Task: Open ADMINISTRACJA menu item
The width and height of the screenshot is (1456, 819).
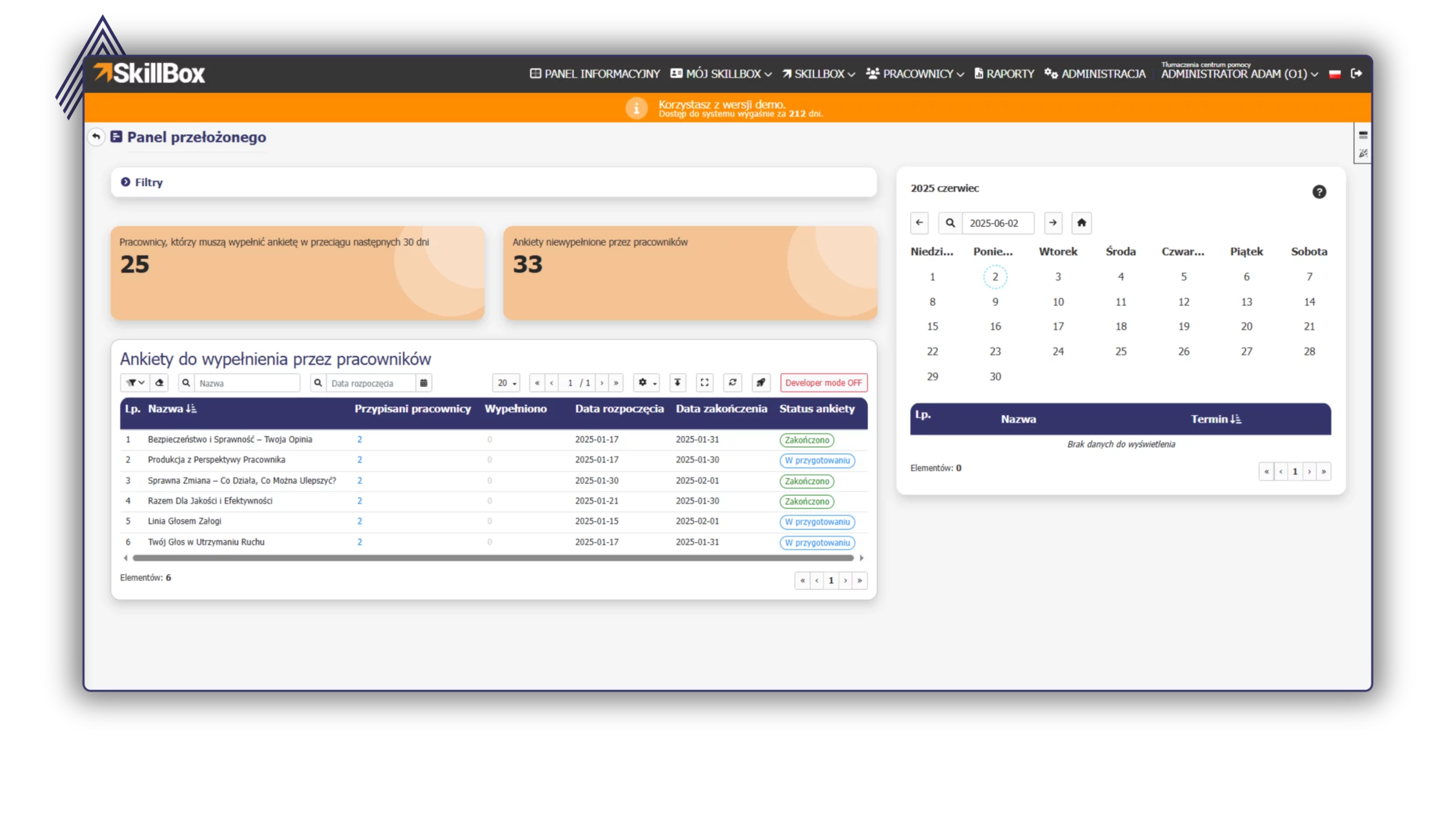Action: point(1095,74)
